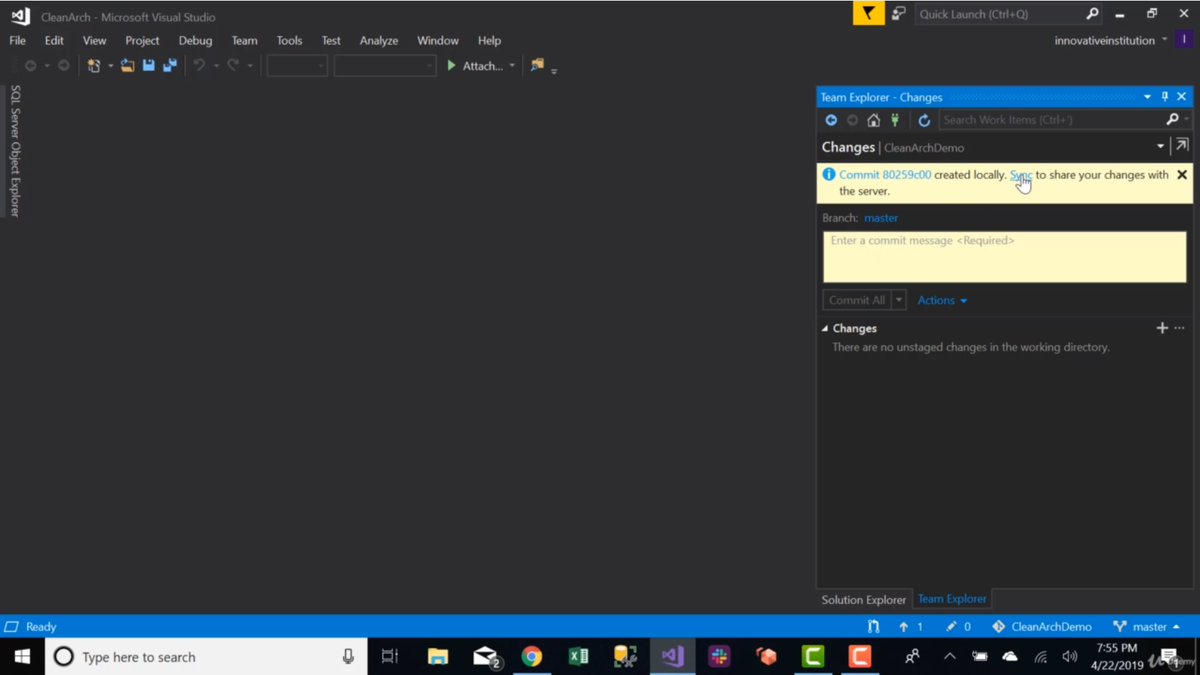Click the Navigate Forward toolbar icon

tap(63, 66)
